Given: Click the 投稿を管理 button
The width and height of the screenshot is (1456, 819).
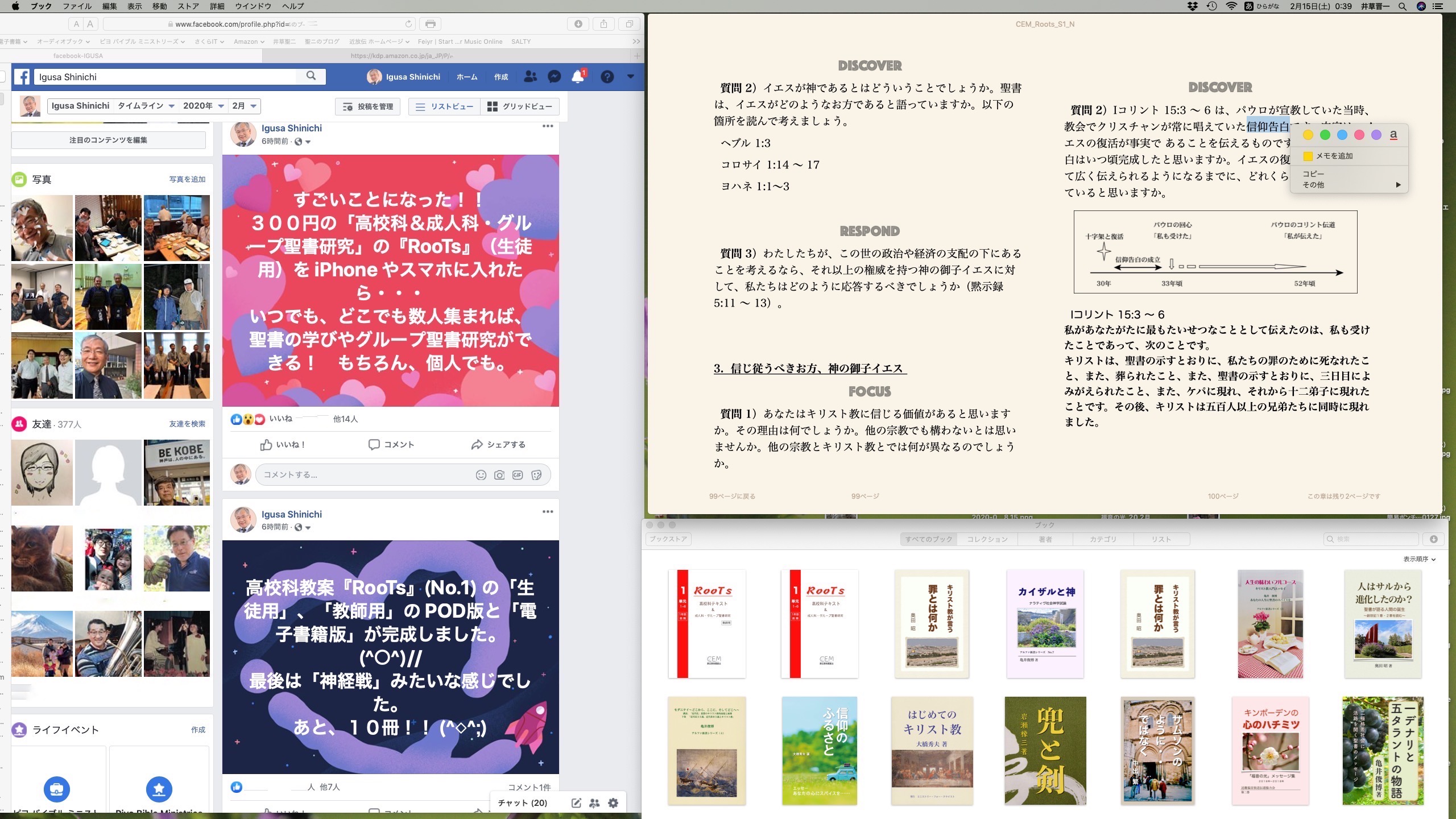Looking at the screenshot, I should [x=368, y=106].
